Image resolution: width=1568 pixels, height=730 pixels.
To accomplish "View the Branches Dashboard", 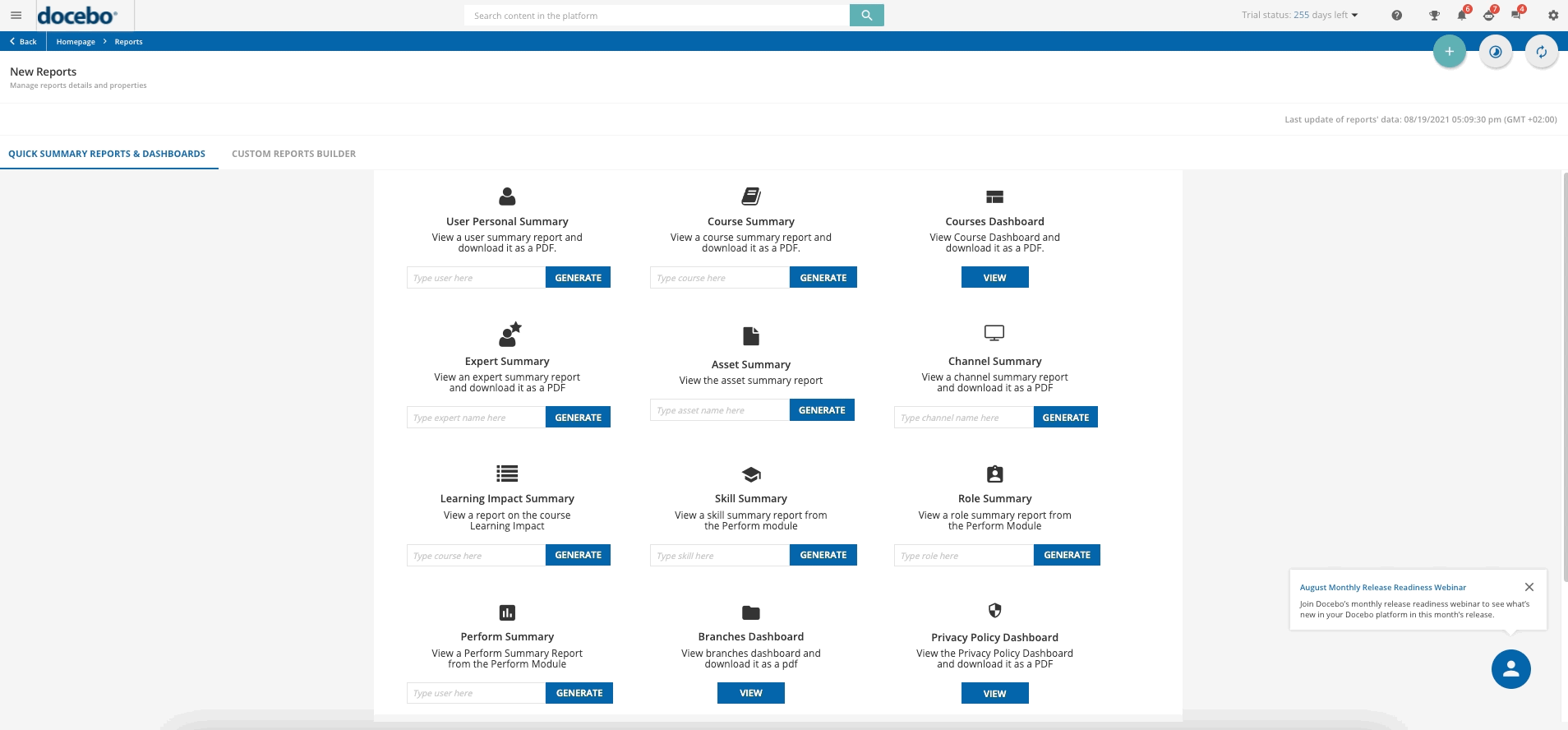I will [750, 693].
